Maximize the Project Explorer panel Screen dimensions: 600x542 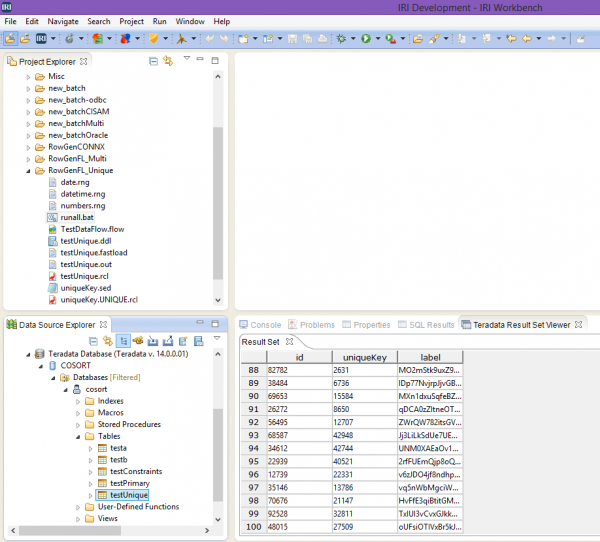pyautogui.click(x=215, y=60)
